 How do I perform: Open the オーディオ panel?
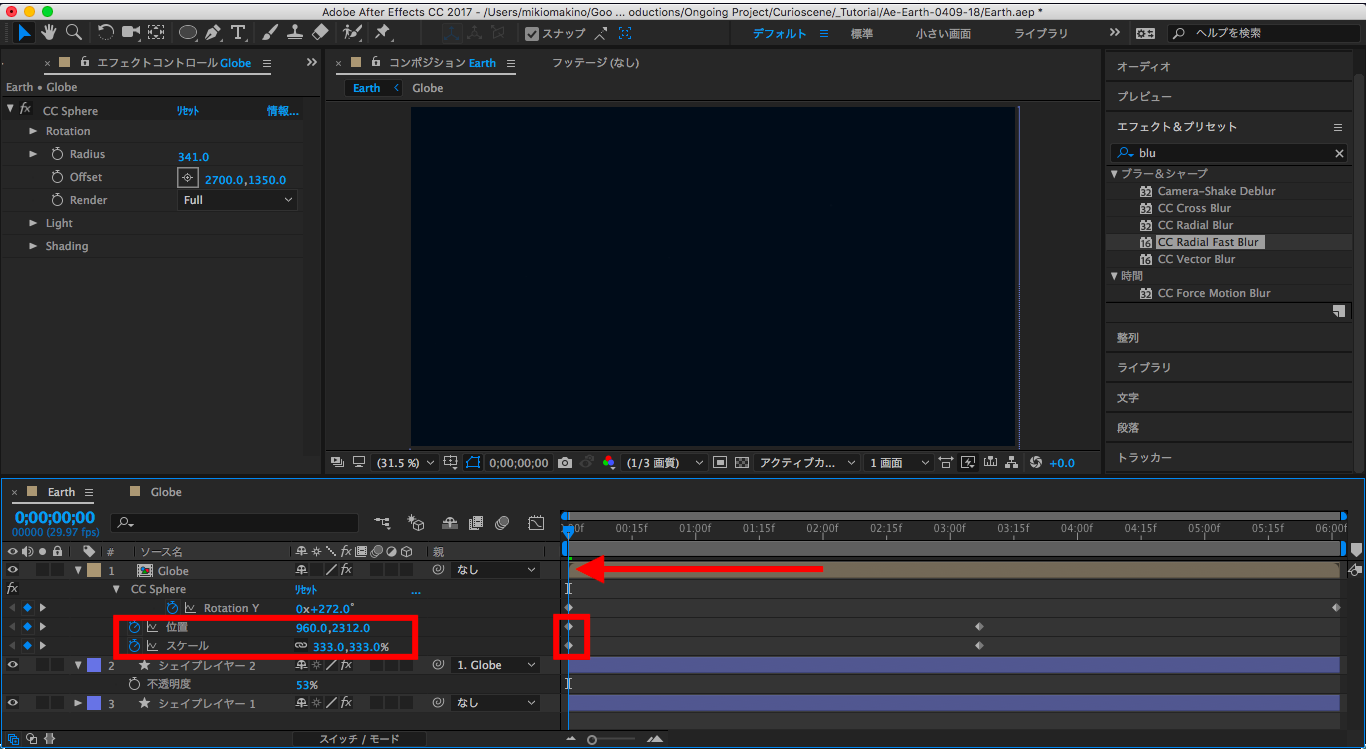(x=1143, y=67)
